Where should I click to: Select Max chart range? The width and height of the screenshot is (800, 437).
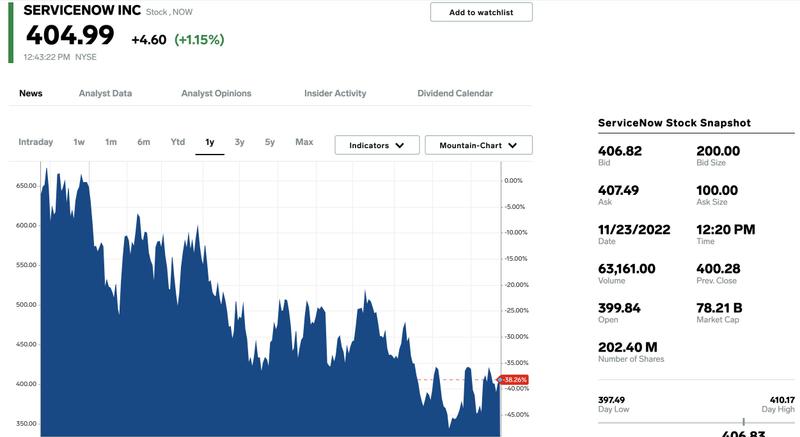tap(304, 142)
